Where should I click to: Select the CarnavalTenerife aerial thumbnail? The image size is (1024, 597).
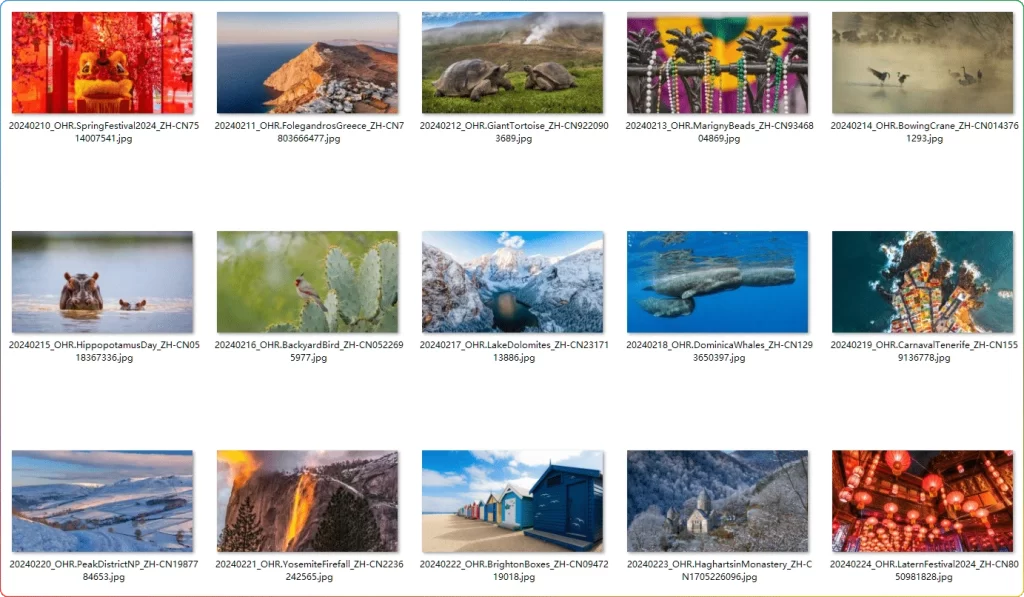tap(923, 282)
